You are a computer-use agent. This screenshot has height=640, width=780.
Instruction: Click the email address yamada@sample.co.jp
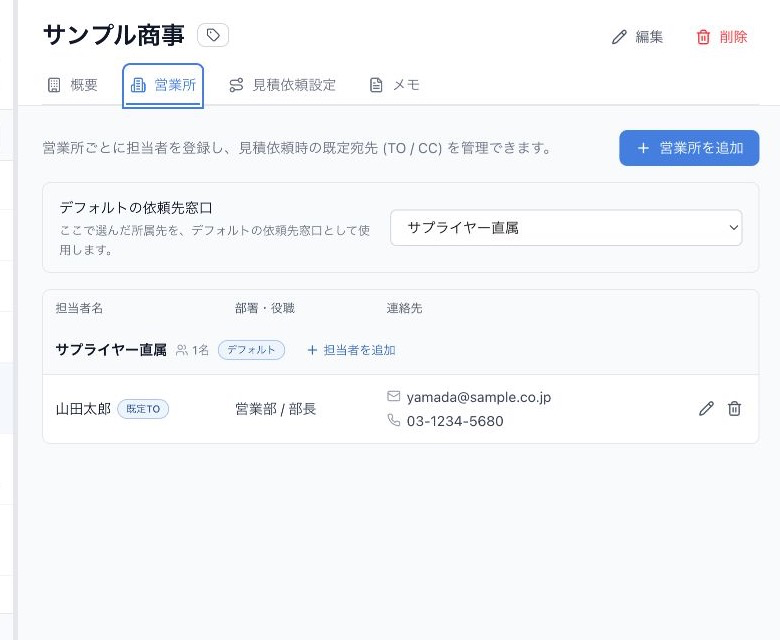click(x=479, y=397)
